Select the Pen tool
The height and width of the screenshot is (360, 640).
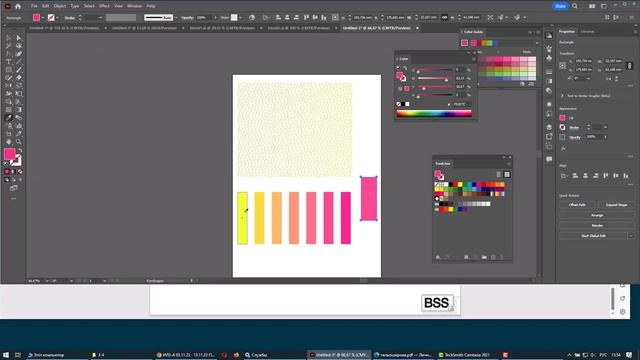click(x=9, y=54)
